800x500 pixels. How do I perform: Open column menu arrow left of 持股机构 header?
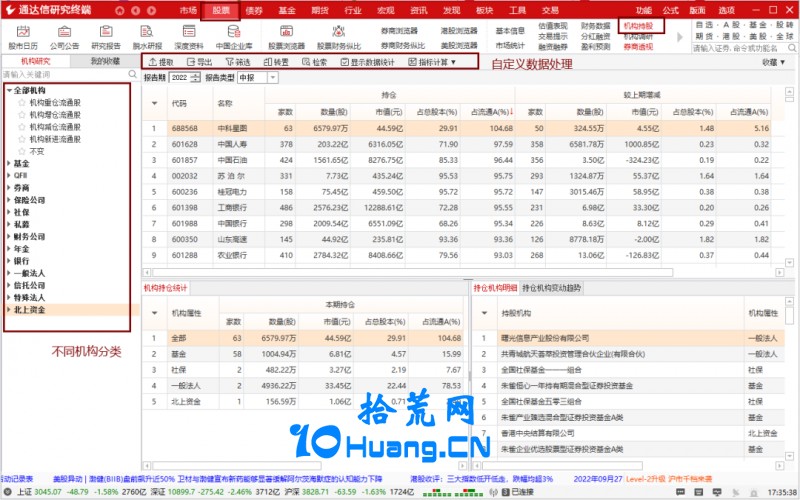tap(484, 313)
